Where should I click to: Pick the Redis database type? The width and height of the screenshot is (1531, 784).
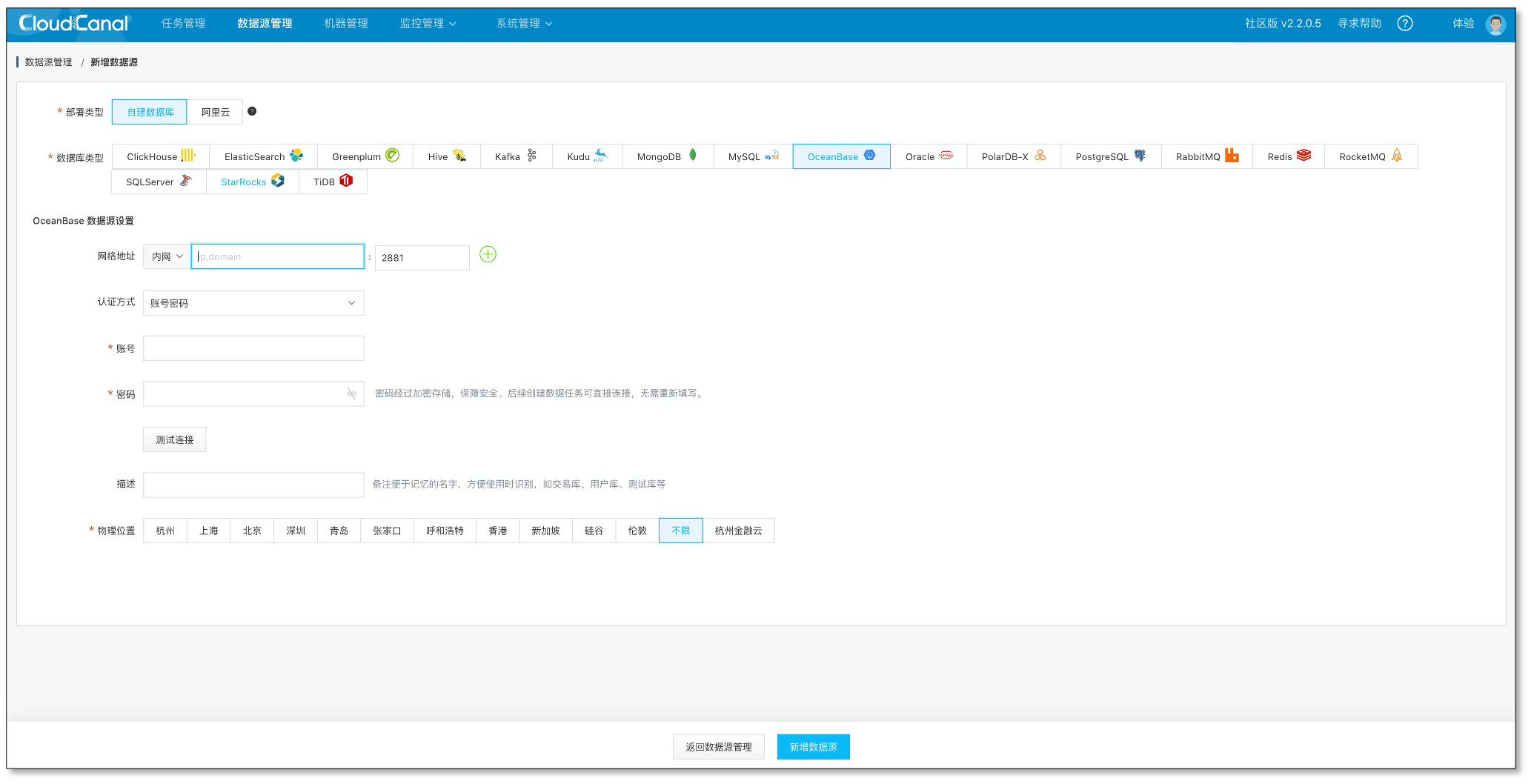(1288, 156)
